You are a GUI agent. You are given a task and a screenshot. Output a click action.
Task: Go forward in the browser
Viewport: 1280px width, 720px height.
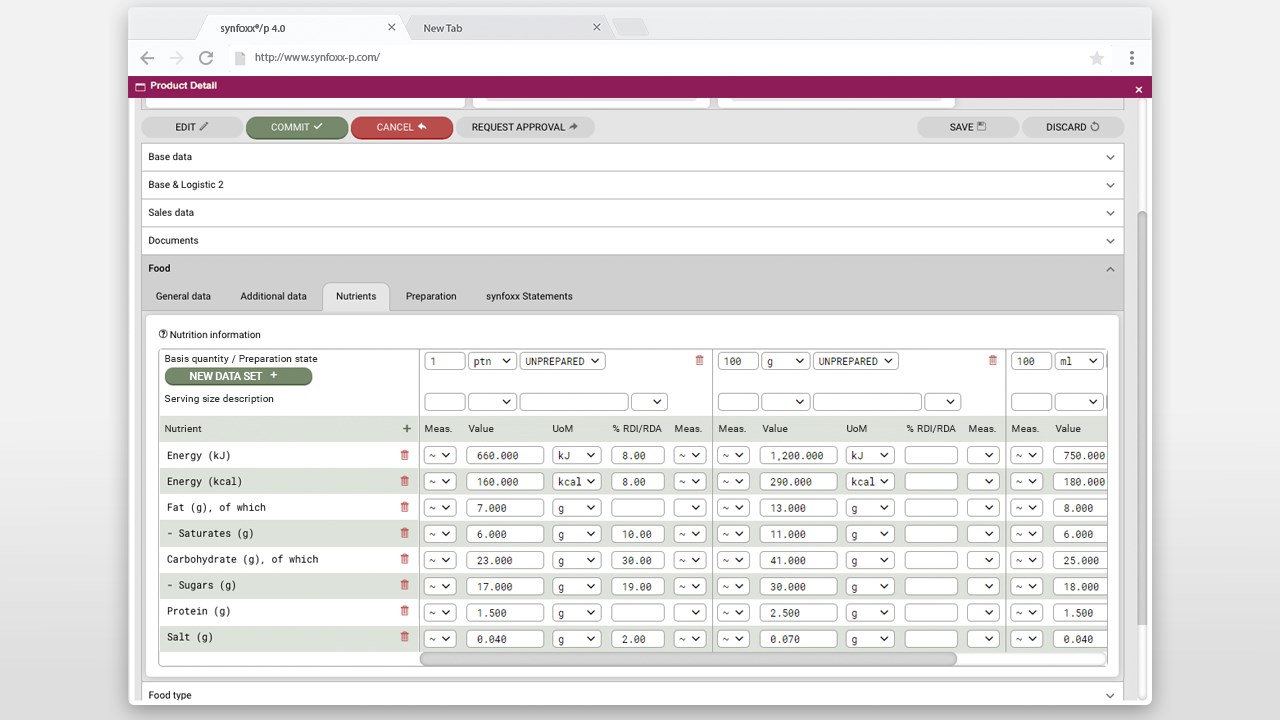(x=177, y=58)
